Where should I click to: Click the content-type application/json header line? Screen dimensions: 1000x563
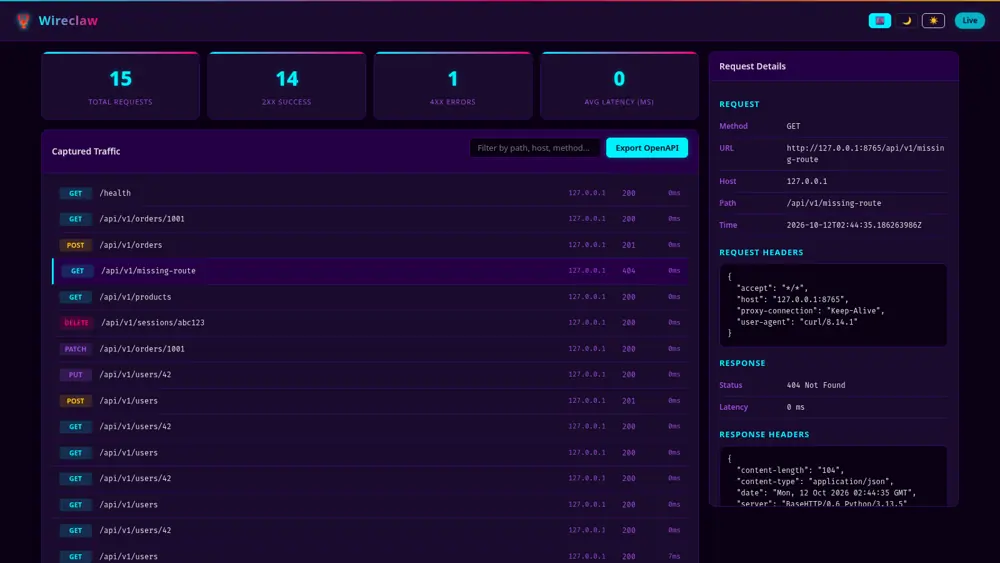point(815,482)
